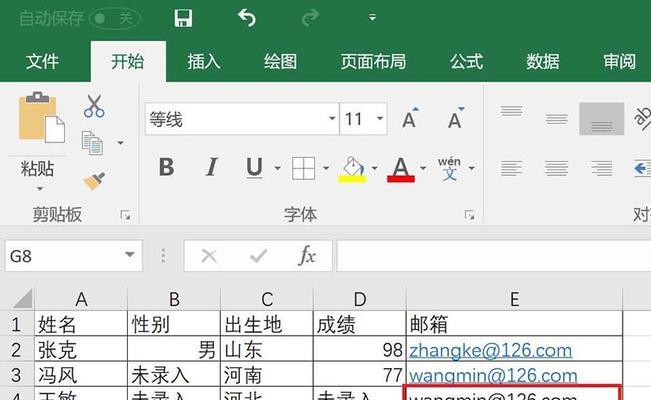Open the 审阅 ribbon tab
651x400 pixels.
coord(619,61)
